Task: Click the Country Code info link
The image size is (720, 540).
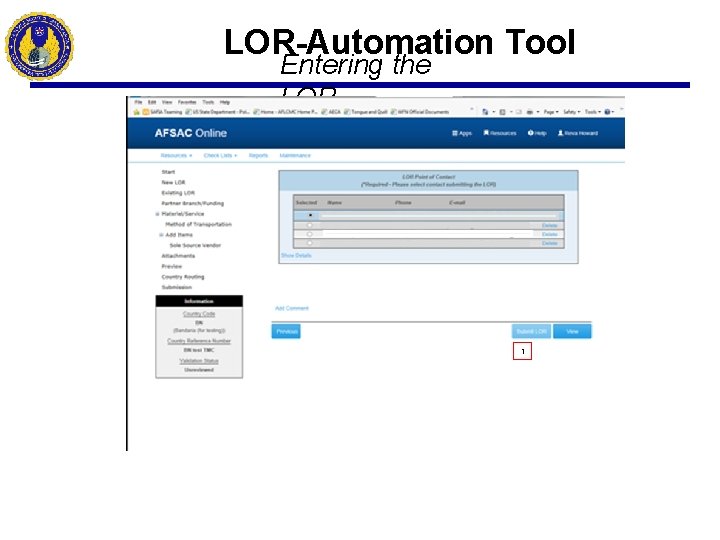Action: (199, 314)
